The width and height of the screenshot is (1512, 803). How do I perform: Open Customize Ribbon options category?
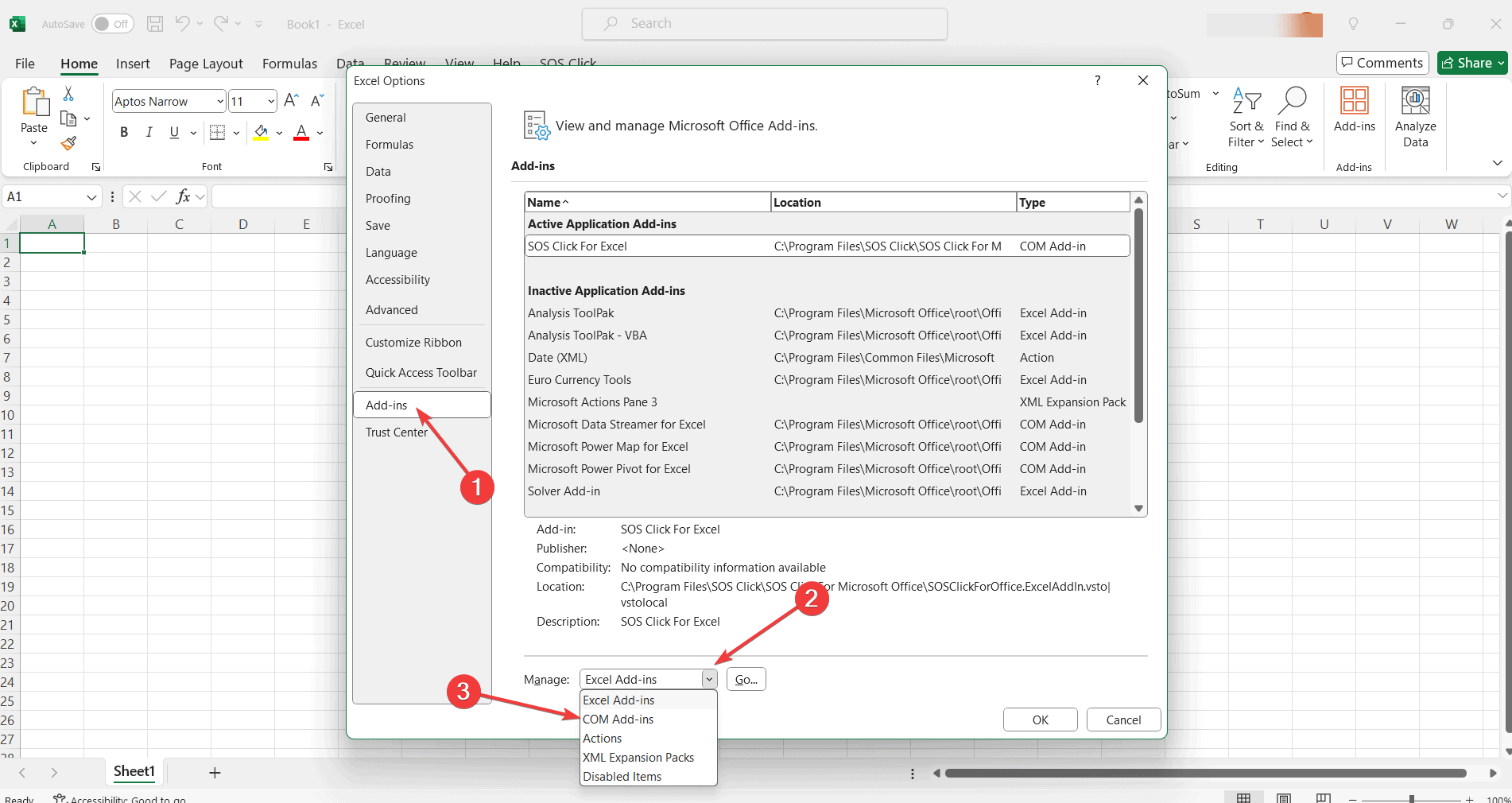(x=421, y=343)
